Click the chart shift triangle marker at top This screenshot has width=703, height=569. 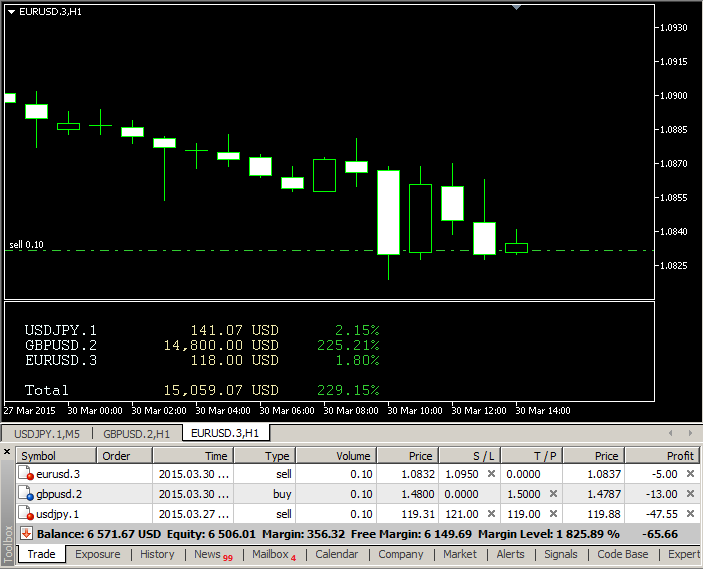[x=516, y=7]
